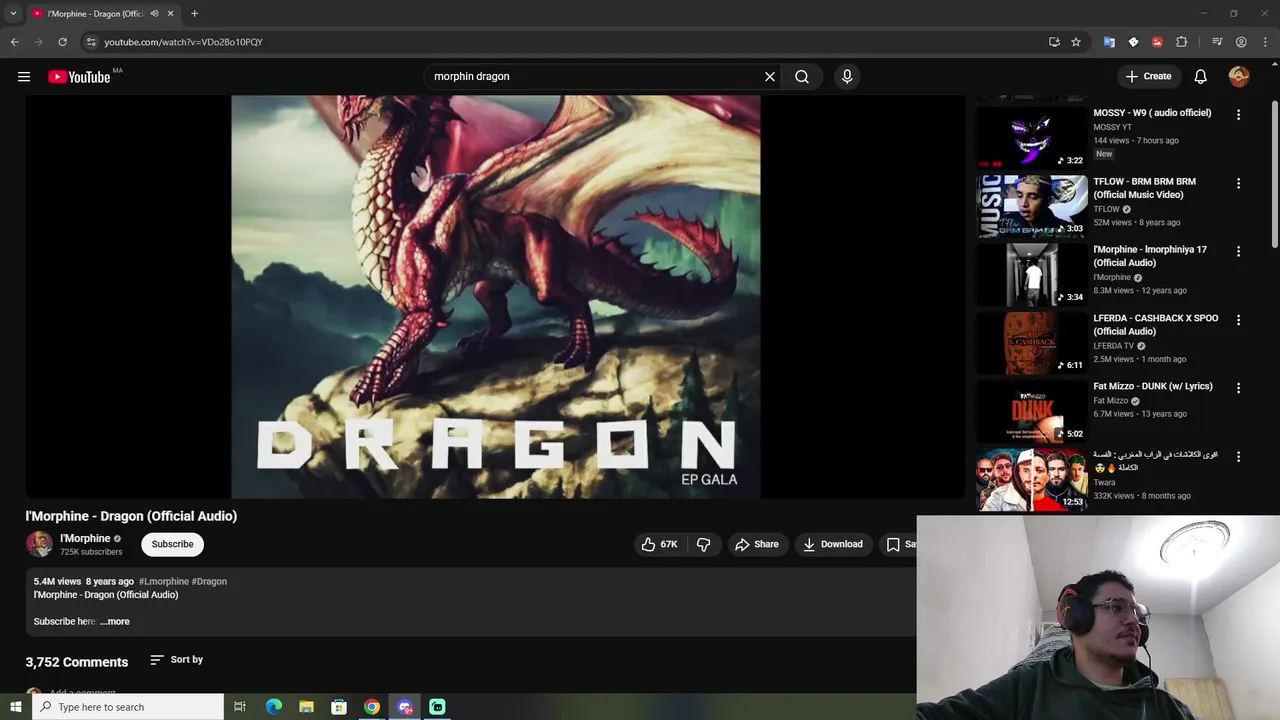Open the Windows Start menu
The width and height of the screenshot is (1280, 720).
click(15, 707)
